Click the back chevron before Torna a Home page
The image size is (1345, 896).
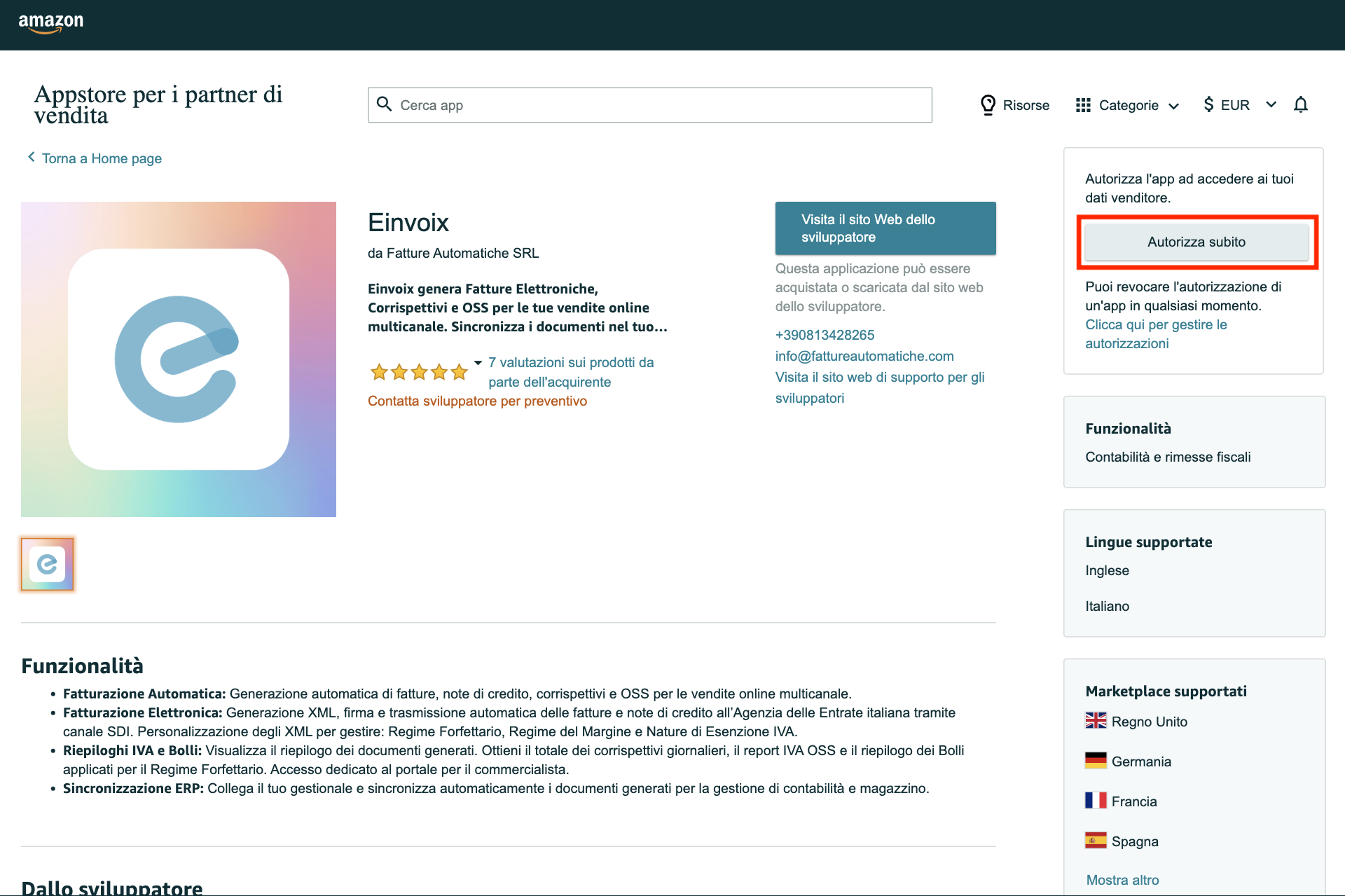coord(31,158)
